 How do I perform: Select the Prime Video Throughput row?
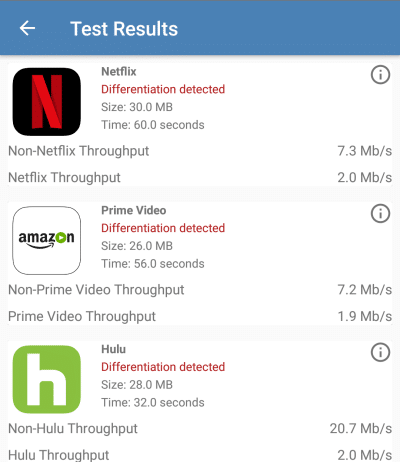(x=200, y=316)
